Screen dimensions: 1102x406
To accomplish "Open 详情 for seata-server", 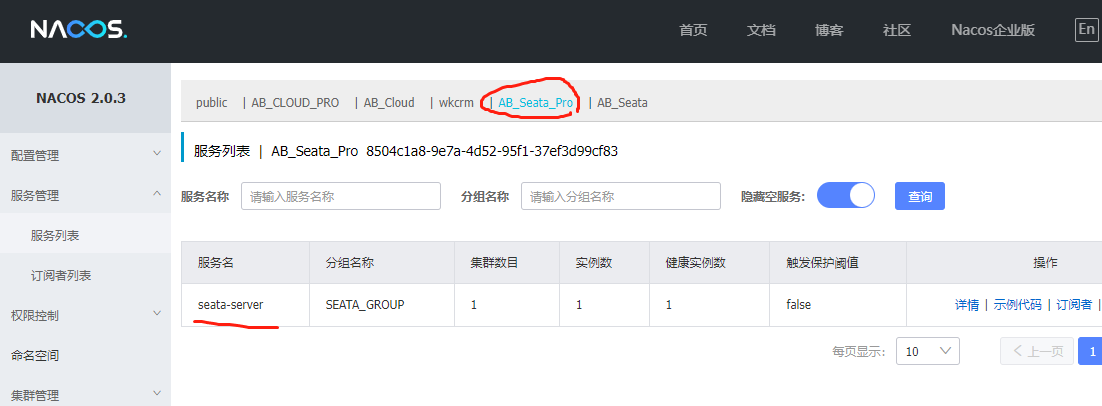I will (966, 304).
